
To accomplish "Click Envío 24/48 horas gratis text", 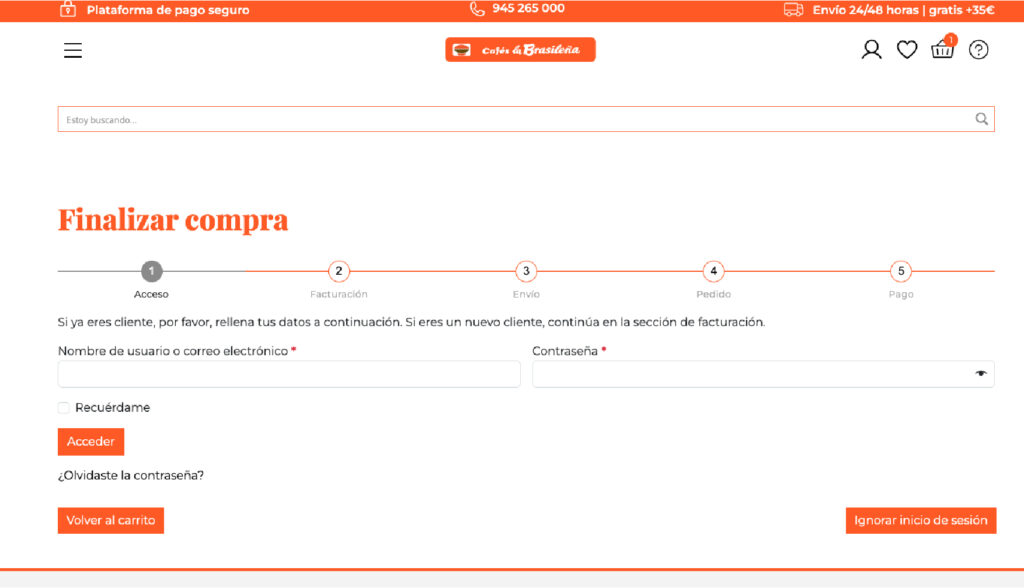I will [904, 10].
